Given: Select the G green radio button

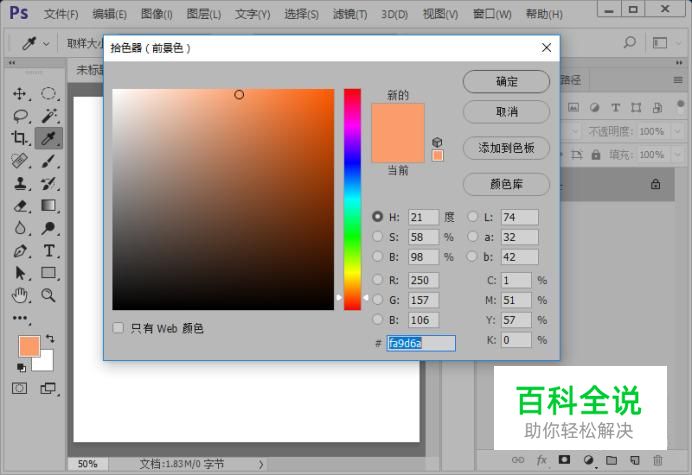Looking at the screenshot, I should pyautogui.click(x=377, y=300).
